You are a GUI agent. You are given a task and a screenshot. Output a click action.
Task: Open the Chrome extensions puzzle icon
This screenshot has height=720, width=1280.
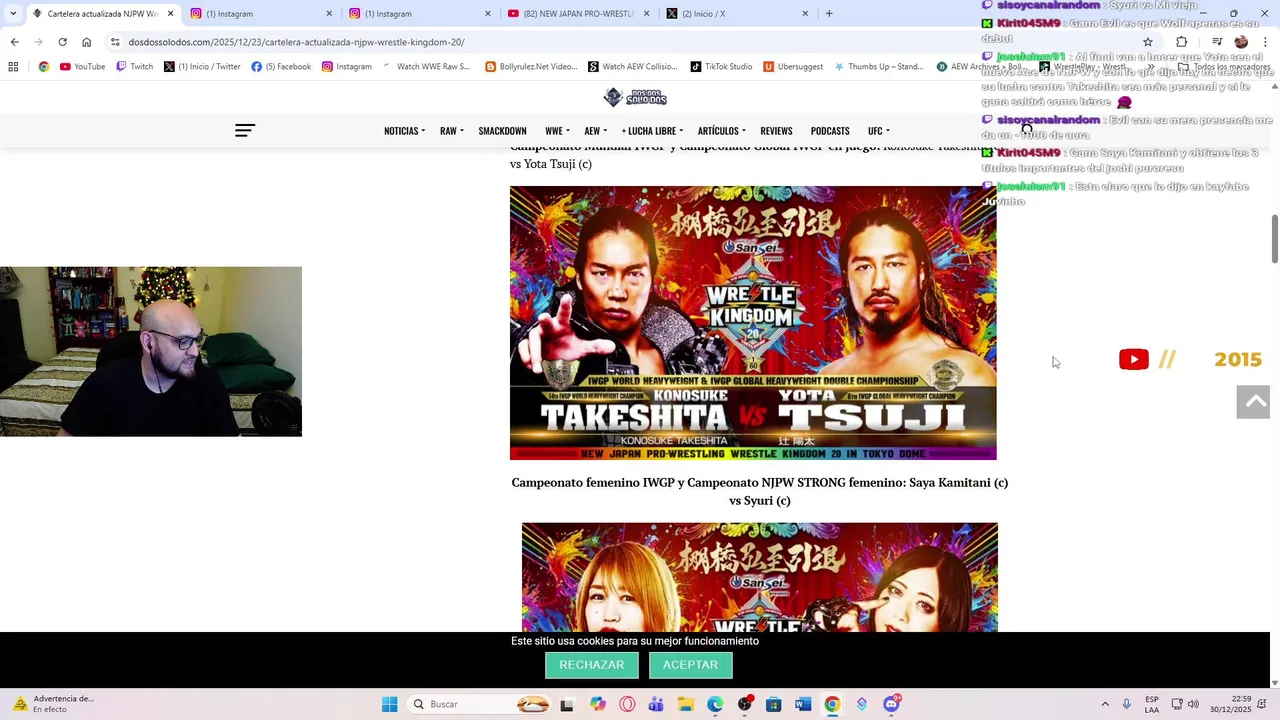tap(1181, 42)
